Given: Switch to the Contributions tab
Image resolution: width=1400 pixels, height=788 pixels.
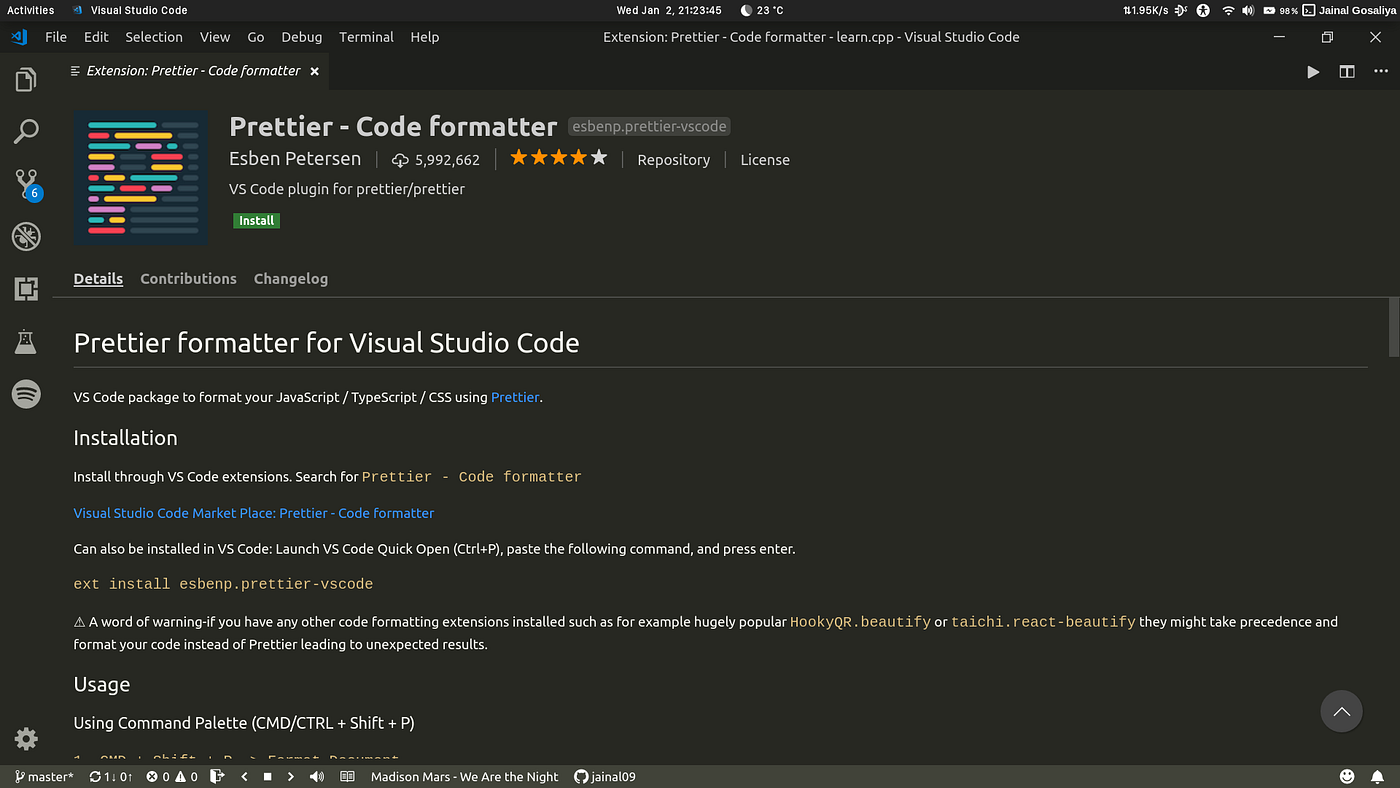Looking at the screenshot, I should click(x=188, y=279).
